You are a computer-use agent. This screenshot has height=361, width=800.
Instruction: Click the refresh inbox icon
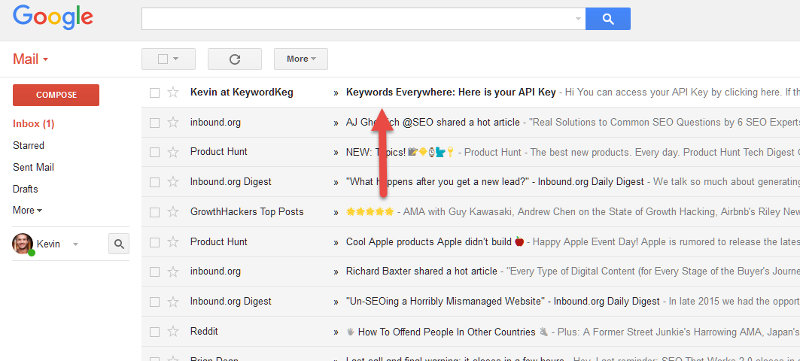click(x=235, y=59)
